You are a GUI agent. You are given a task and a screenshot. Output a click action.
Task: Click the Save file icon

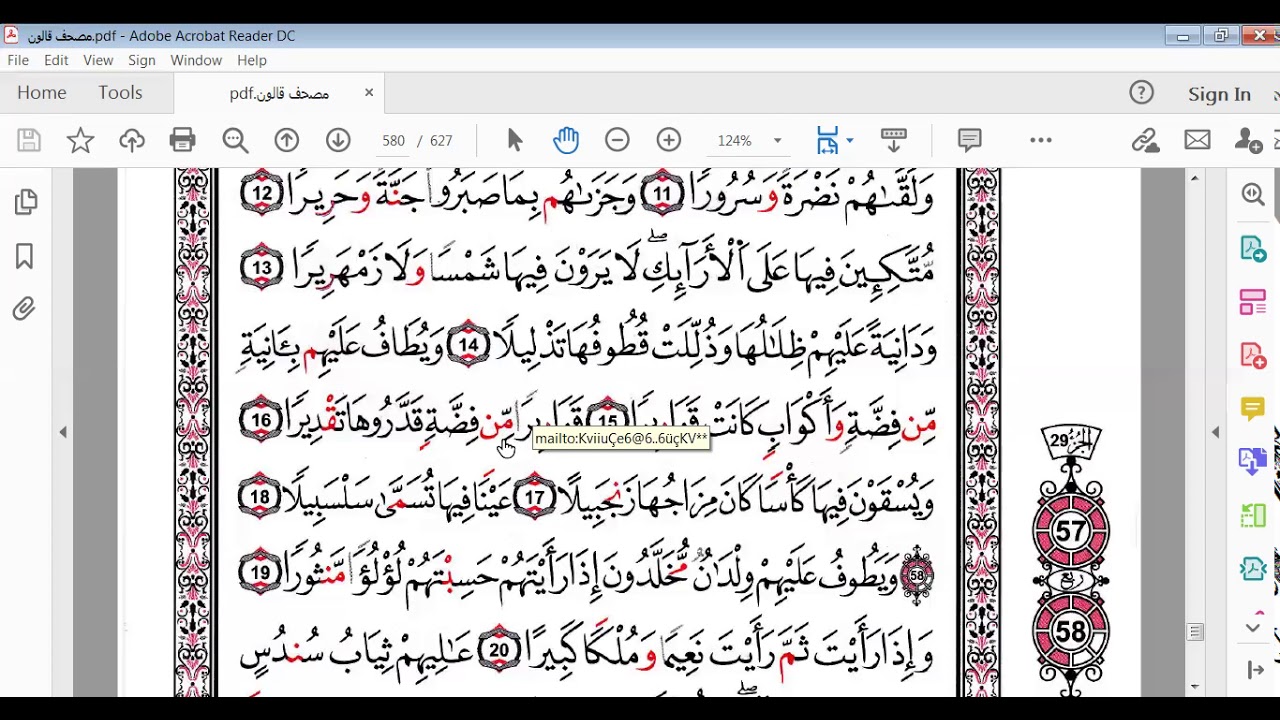click(x=29, y=141)
